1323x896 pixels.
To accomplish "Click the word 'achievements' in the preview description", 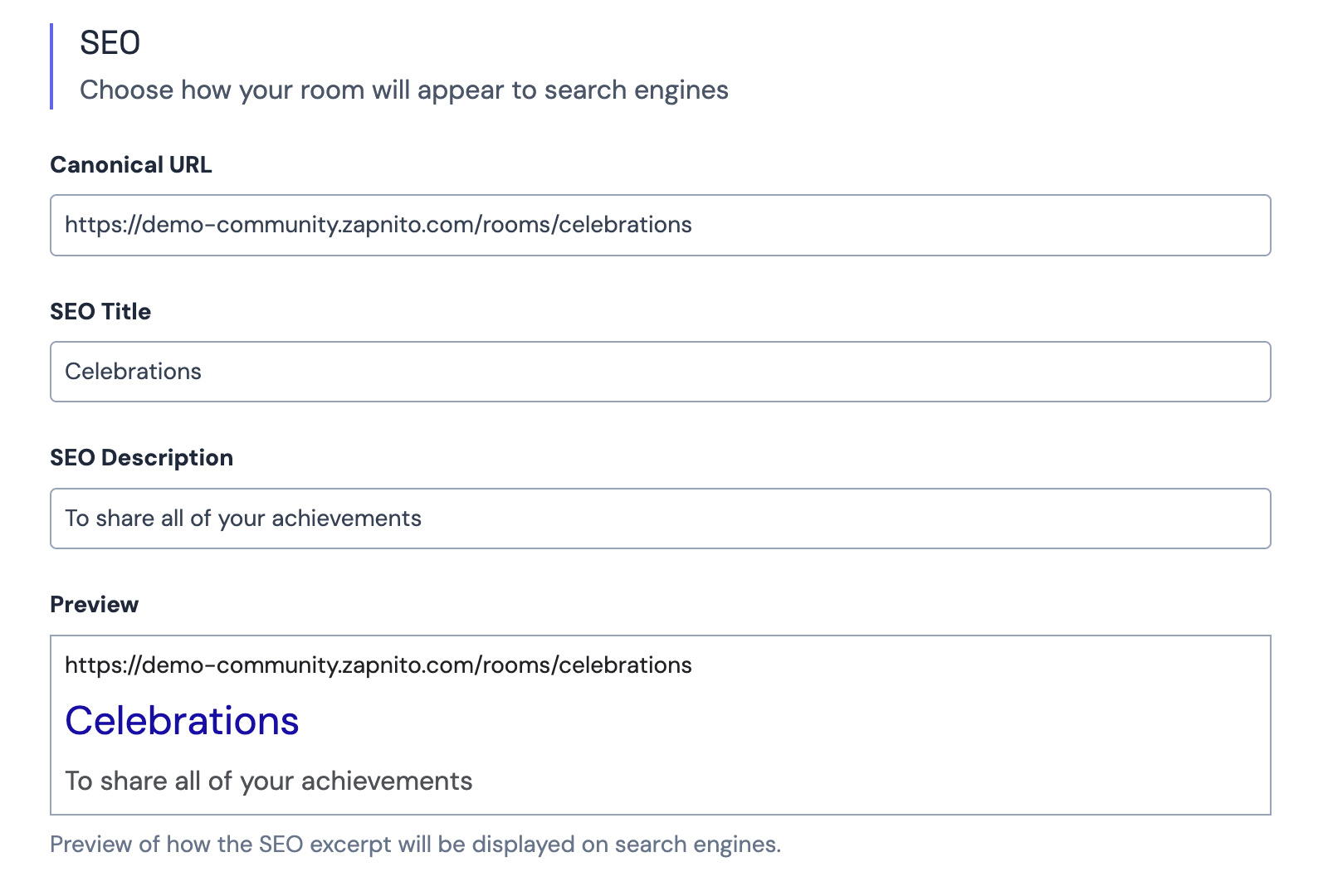I will (386, 781).
